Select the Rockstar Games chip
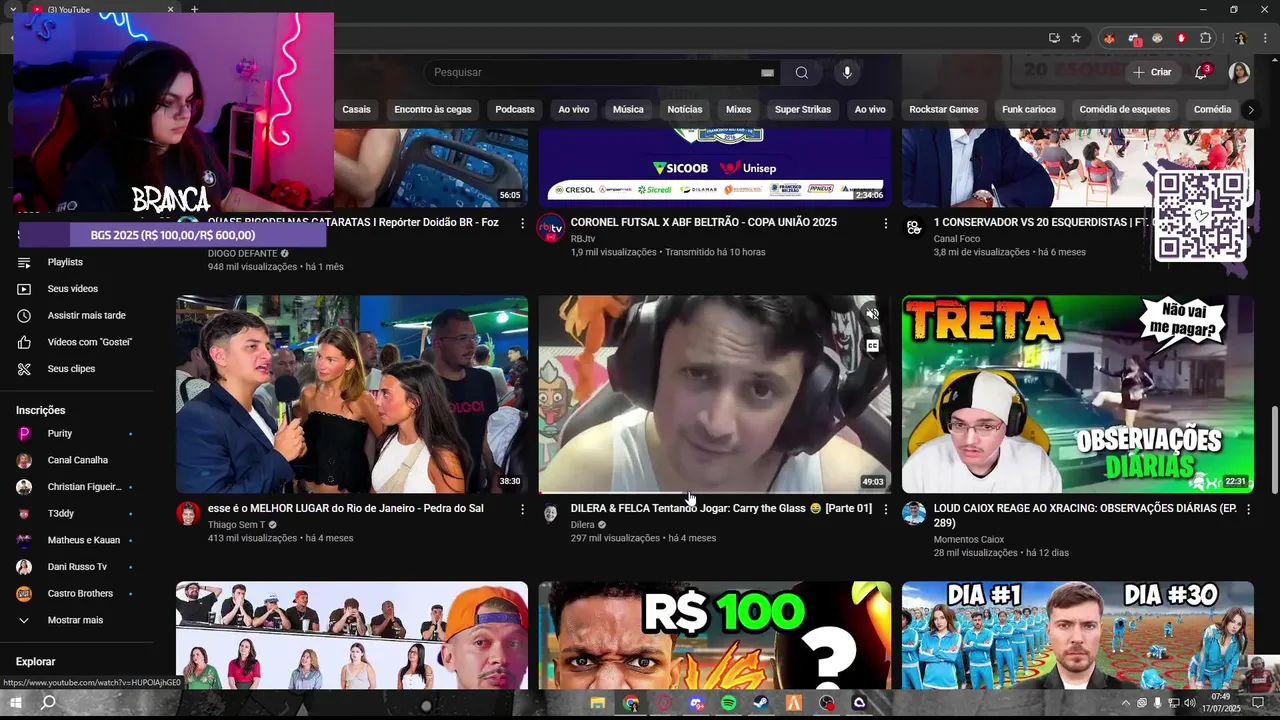The image size is (1280, 720). pos(944,110)
